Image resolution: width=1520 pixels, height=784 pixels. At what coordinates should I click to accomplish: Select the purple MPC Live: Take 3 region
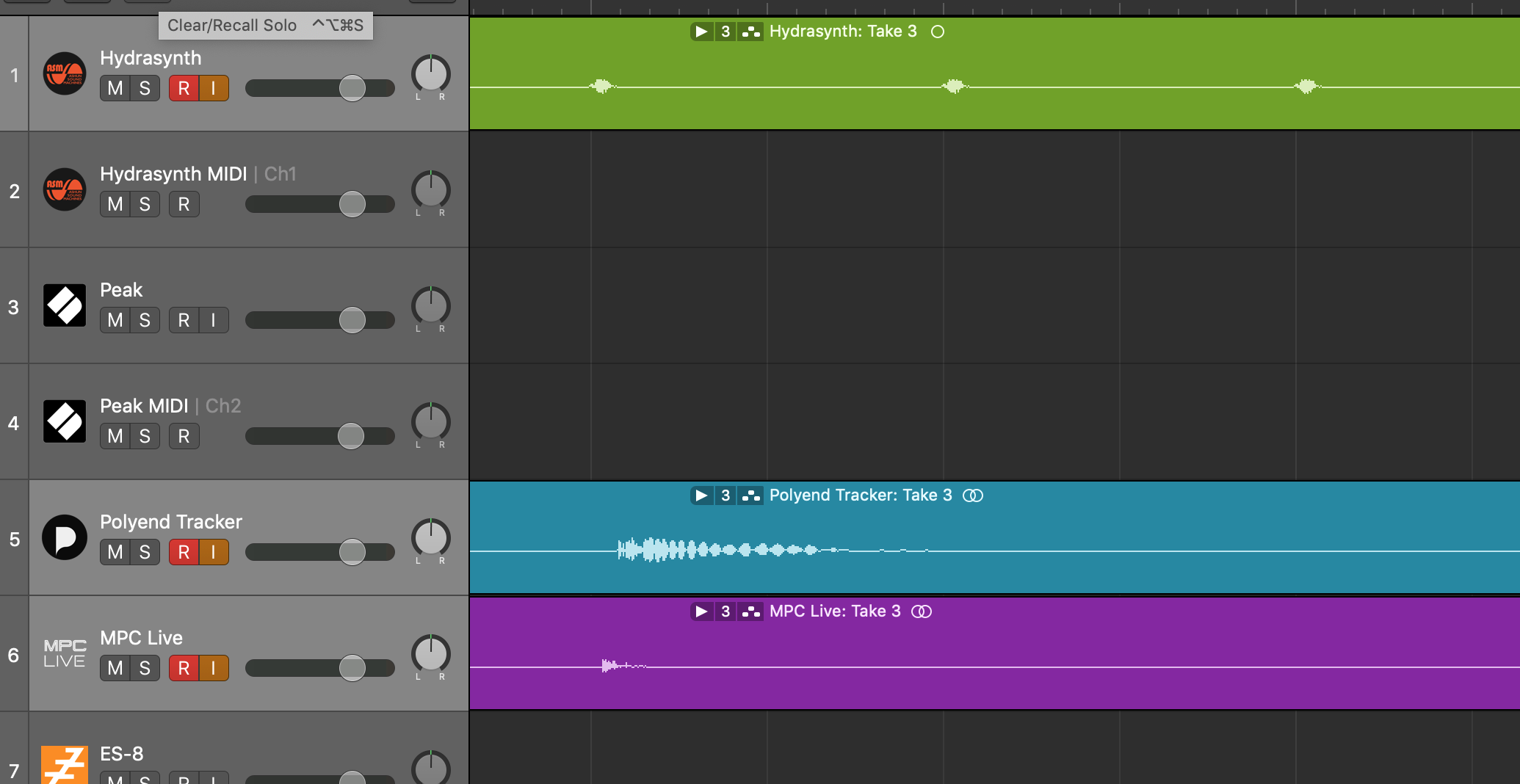(x=995, y=653)
